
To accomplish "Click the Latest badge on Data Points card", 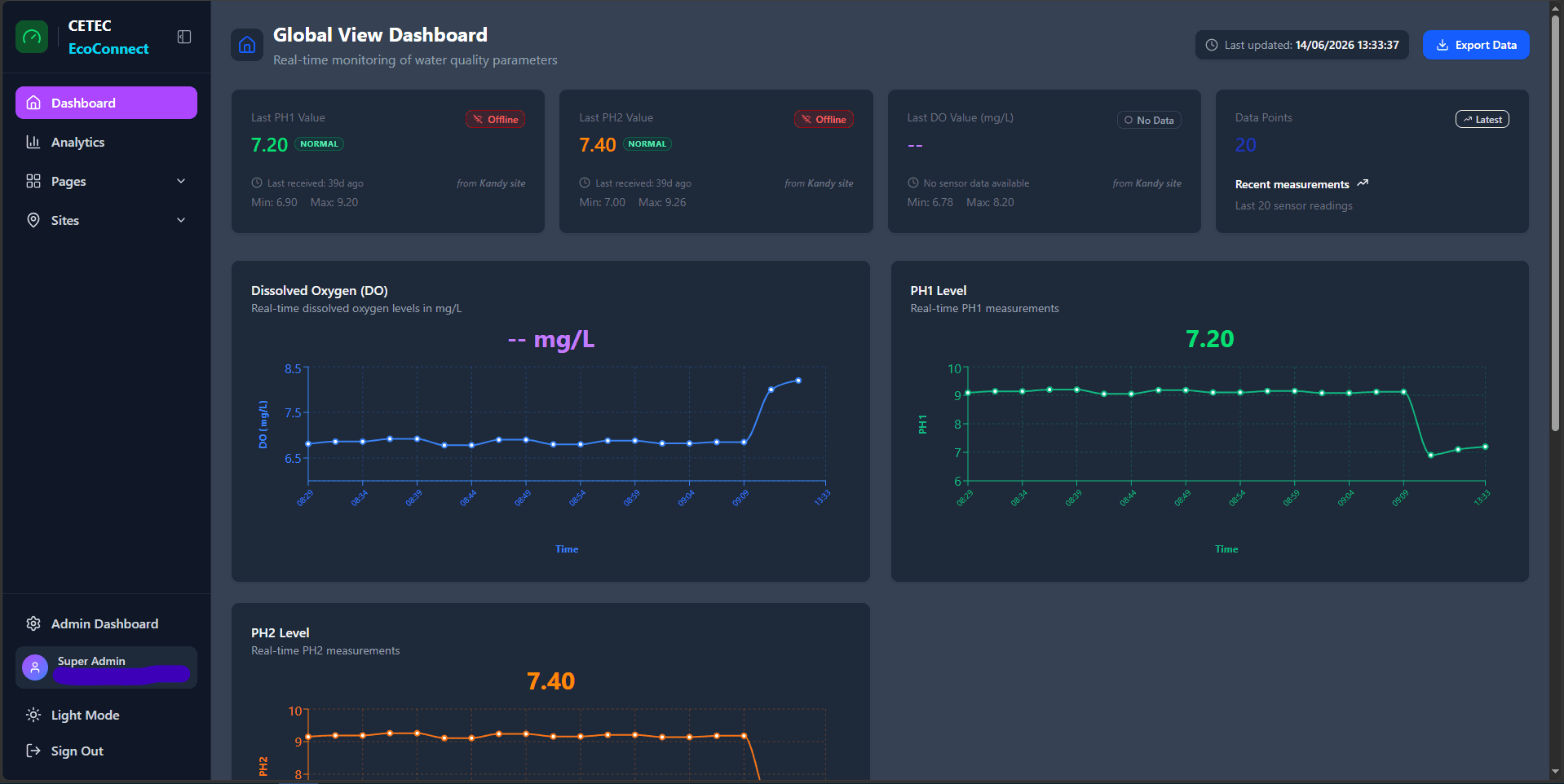I will coord(1482,119).
